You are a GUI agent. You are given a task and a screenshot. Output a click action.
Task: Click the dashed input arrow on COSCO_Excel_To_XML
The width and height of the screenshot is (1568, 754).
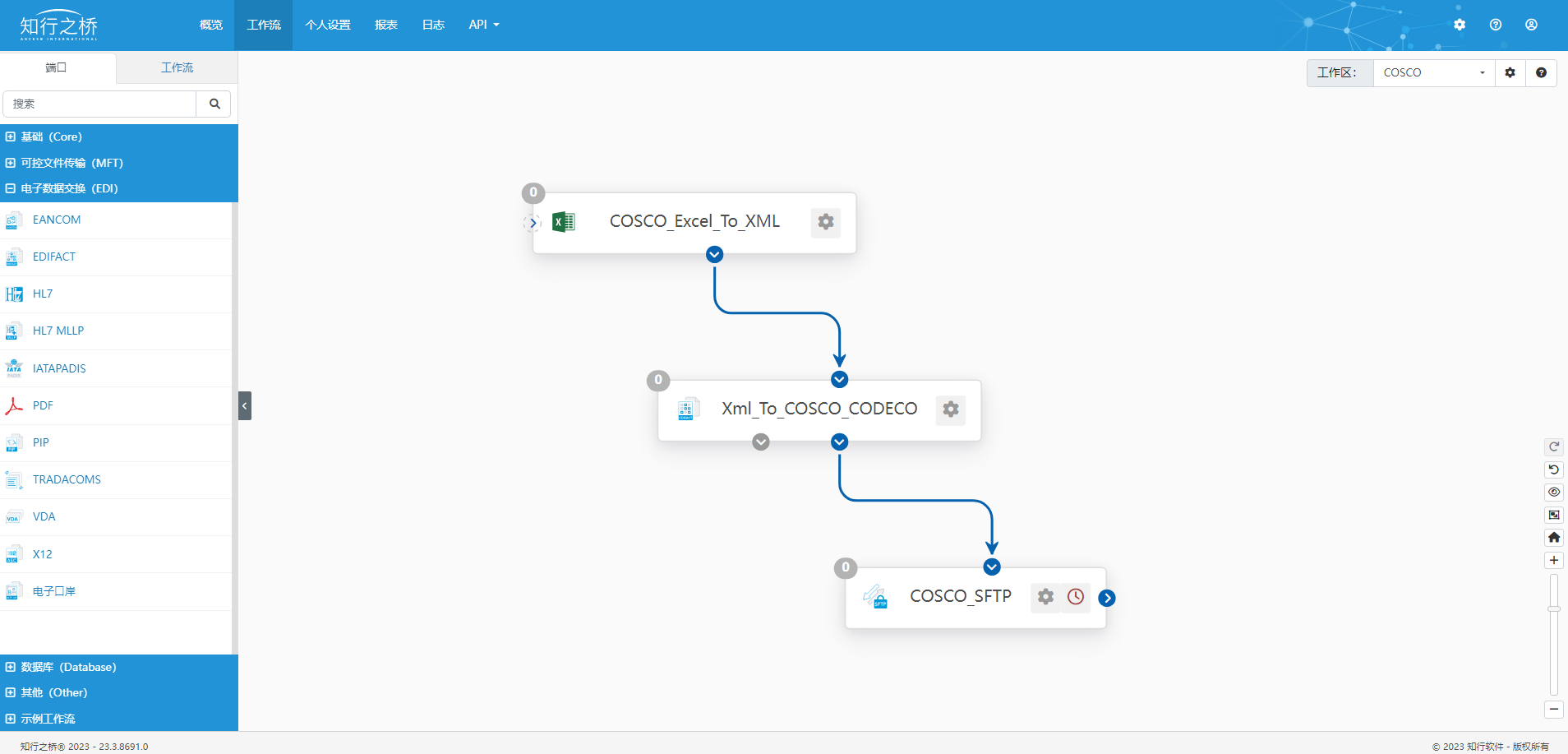click(x=533, y=223)
